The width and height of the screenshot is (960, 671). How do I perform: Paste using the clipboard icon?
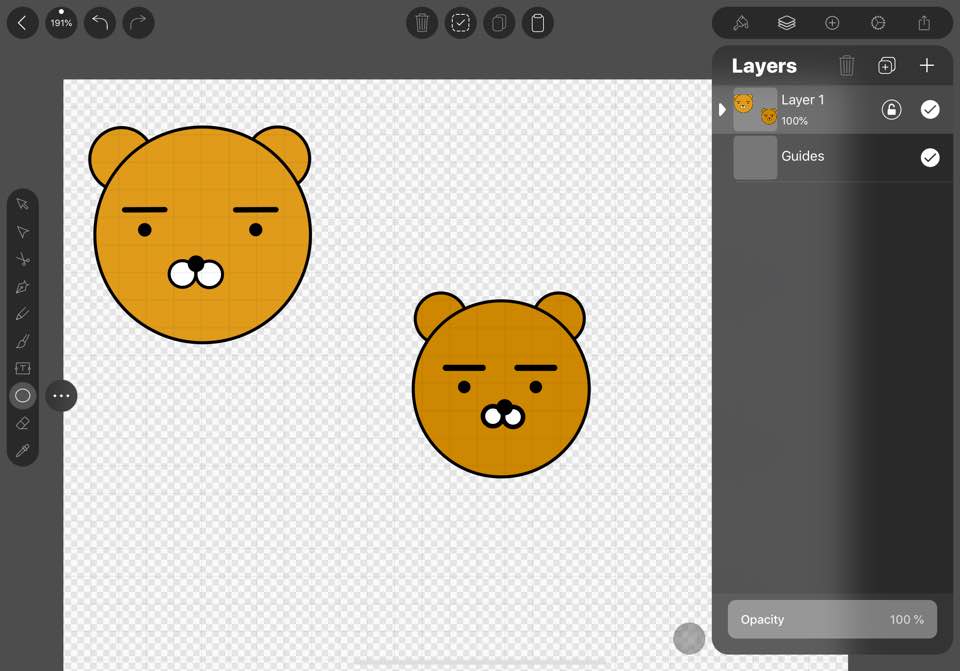[538, 23]
